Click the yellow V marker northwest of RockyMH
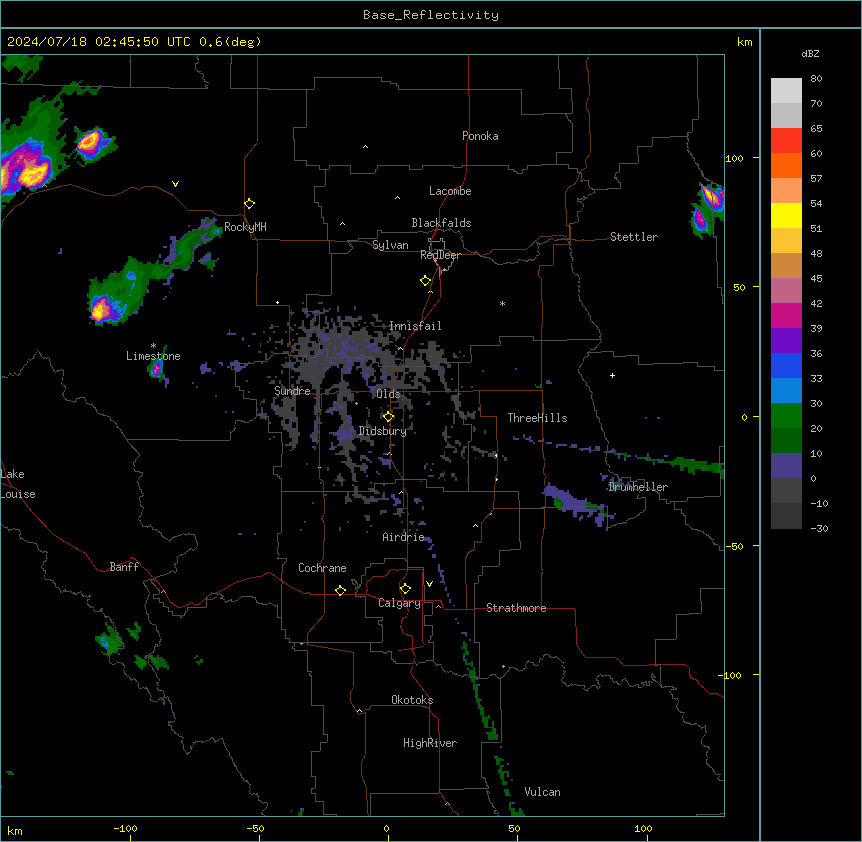The image size is (862, 842). [175, 184]
